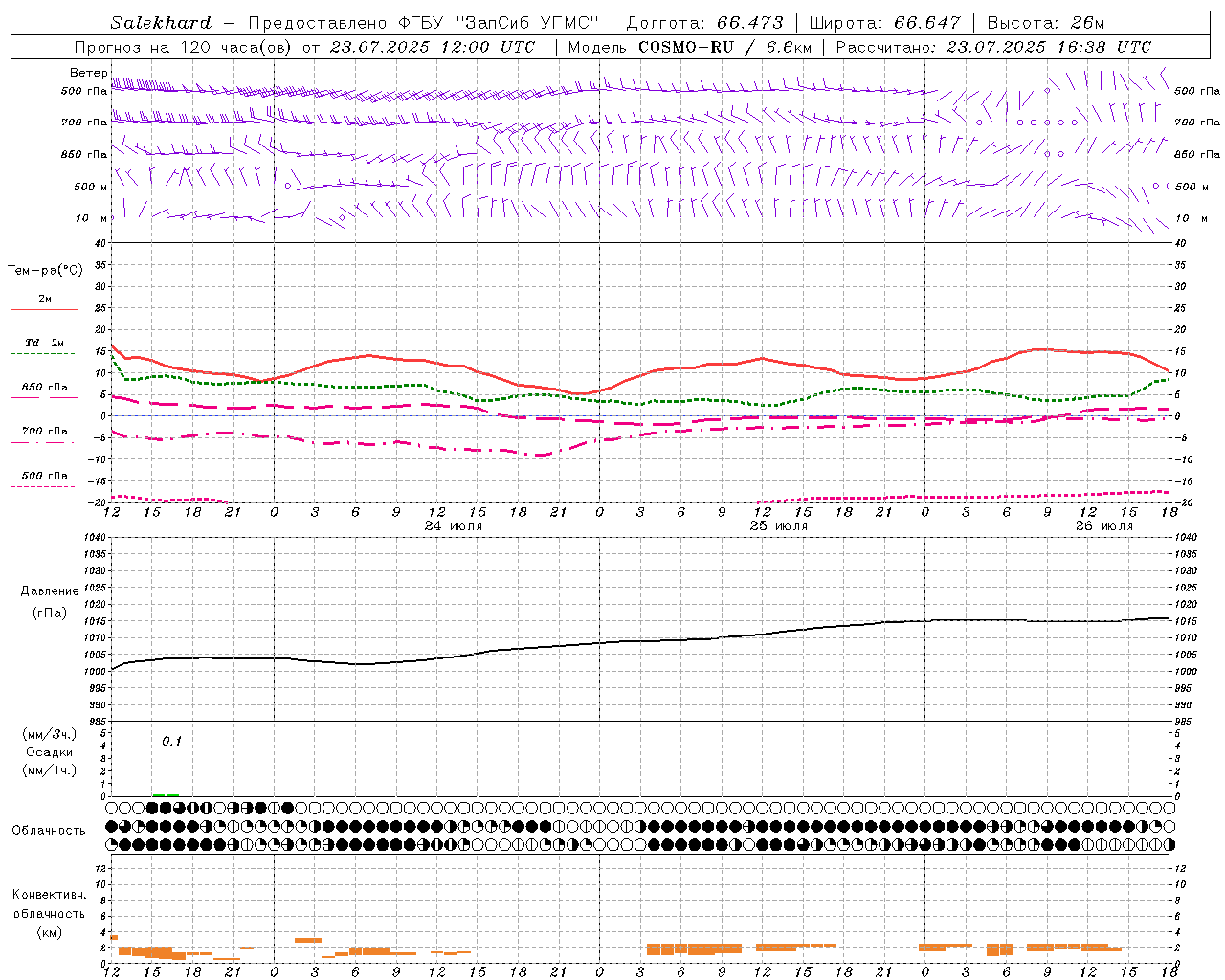
Task: Click the 26 июля date label
Action: pos(1103,526)
